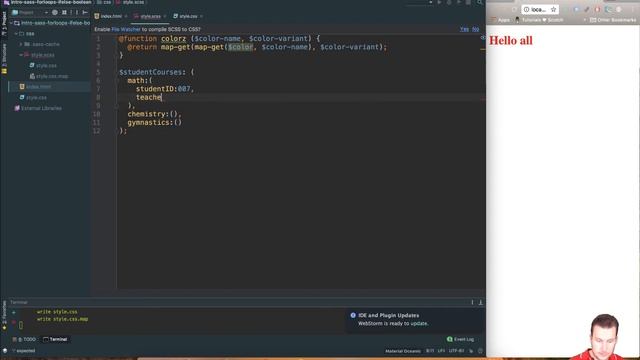Screen dimensions: 640x360
Task: Open the TODO tool window button
Action: [x=24, y=339]
